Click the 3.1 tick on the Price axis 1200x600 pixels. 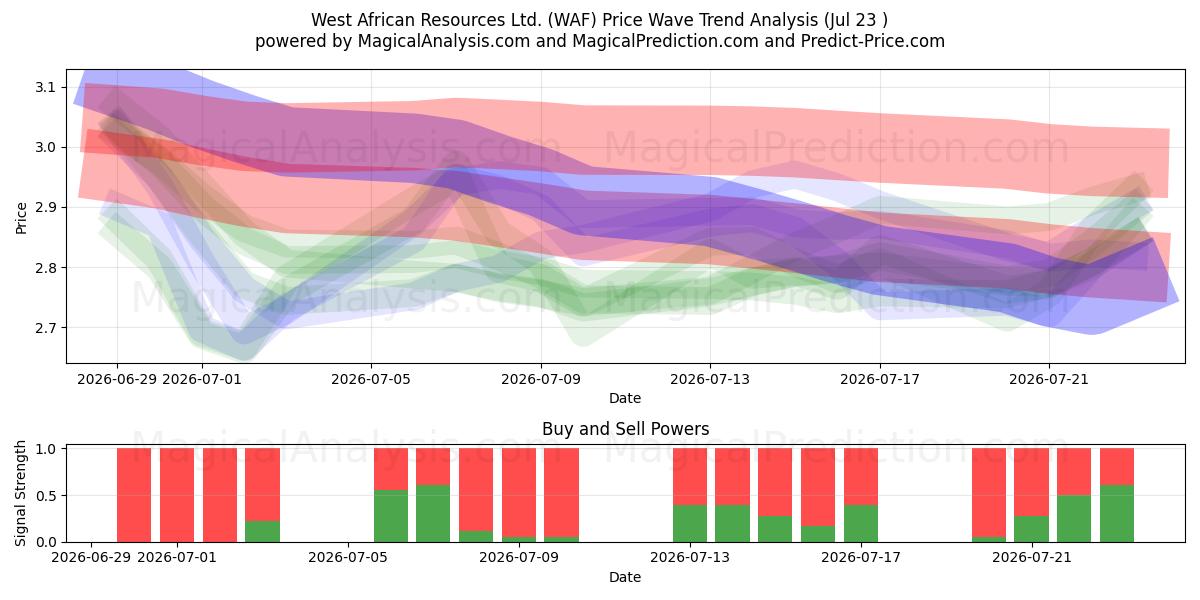pyautogui.click(x=43, y=88)
